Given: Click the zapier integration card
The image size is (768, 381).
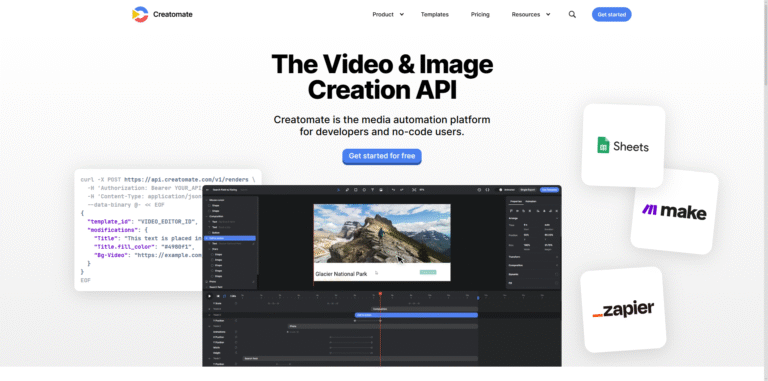Looking at the screenshot, I should 623,310.
